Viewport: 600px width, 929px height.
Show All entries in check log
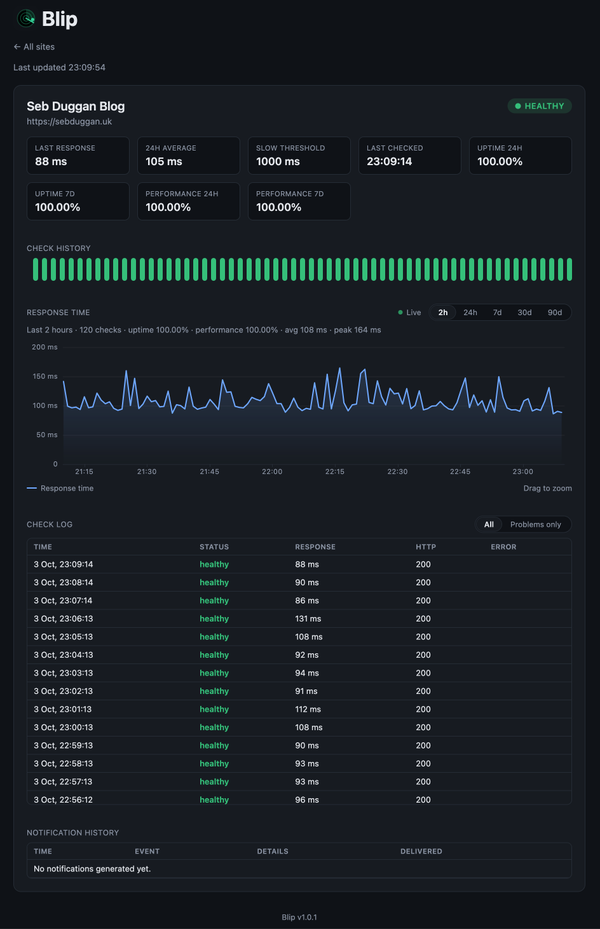489,524
